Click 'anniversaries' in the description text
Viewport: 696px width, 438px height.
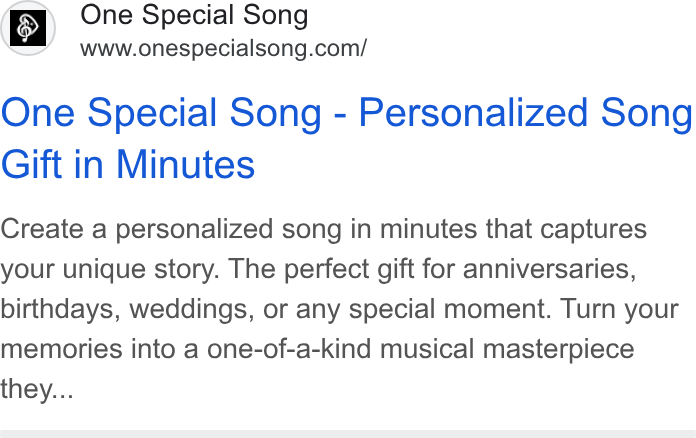(x=550, y=269)
